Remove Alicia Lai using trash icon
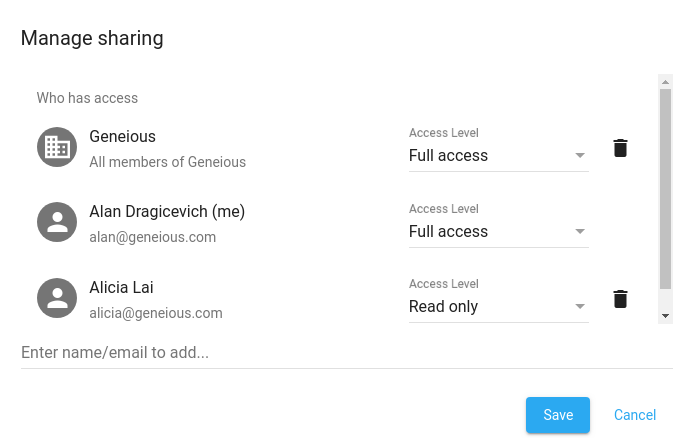The width and height of the screenshot is (695, 438). click(x=620, y=299)
